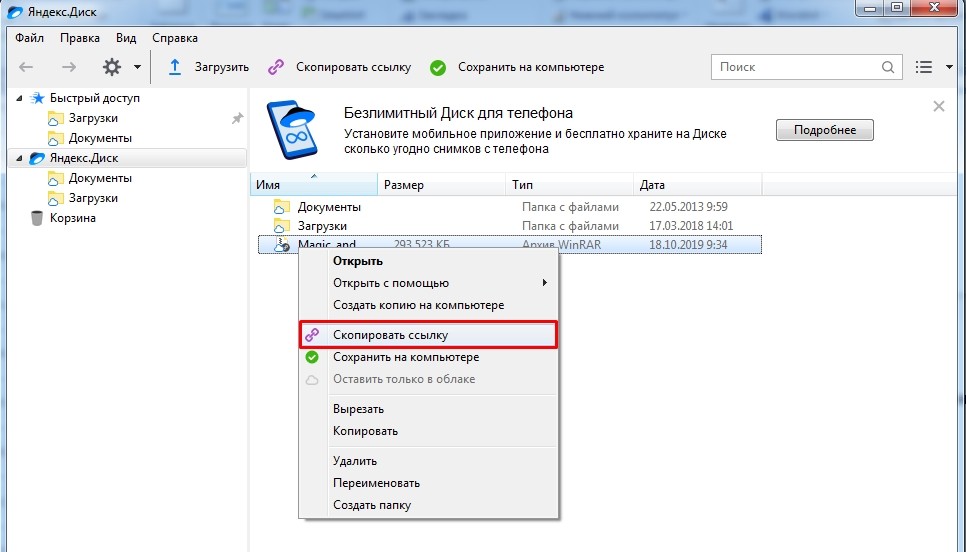Click the green checkmark icon in the toolbar
The image size is (966, 552).
pyautogui.click(x=438, y=68)
